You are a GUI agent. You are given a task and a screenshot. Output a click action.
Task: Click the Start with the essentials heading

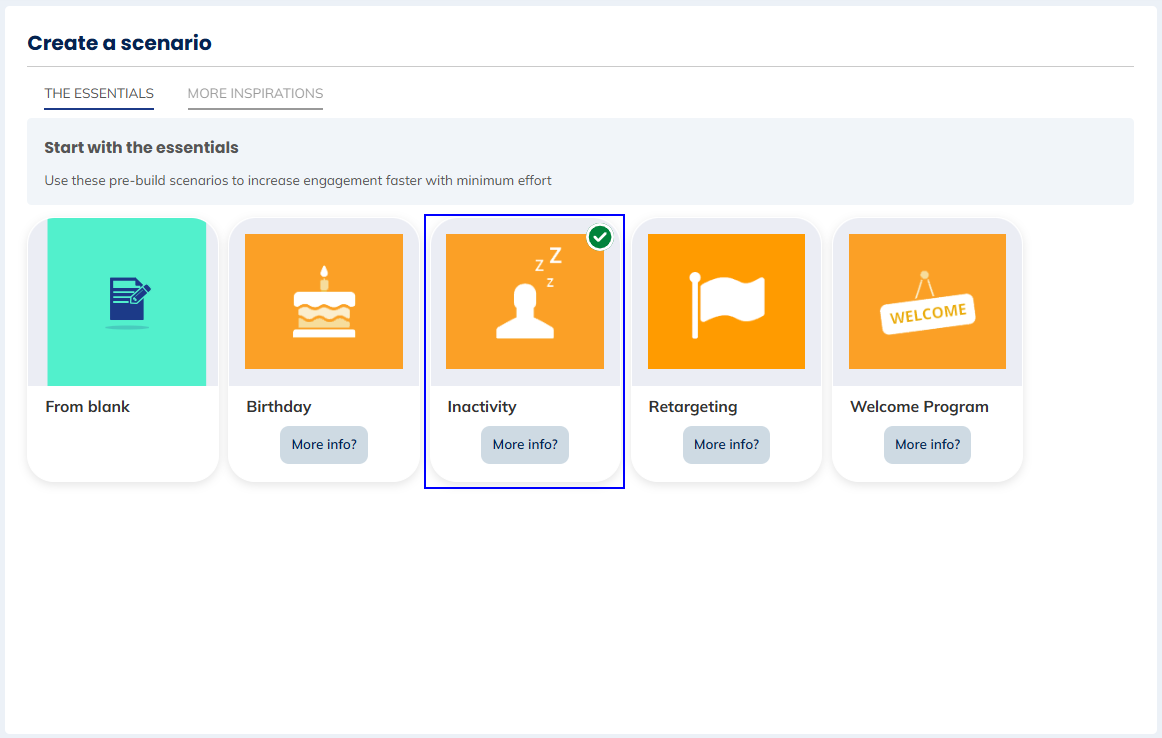point(141,148)
